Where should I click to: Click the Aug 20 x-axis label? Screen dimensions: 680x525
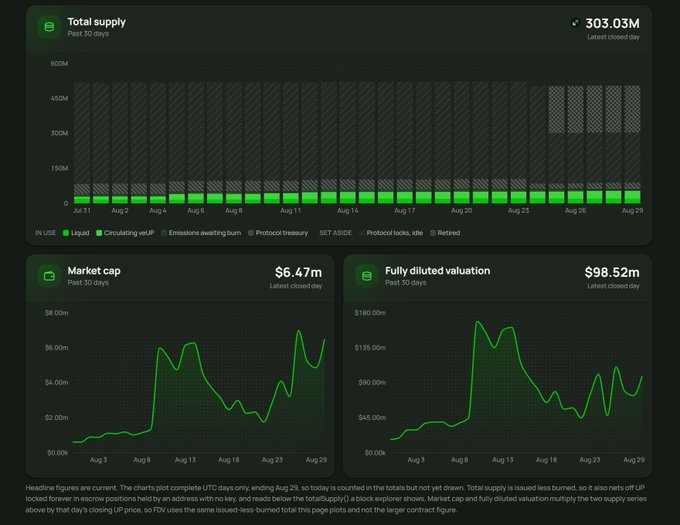(461, 210)
